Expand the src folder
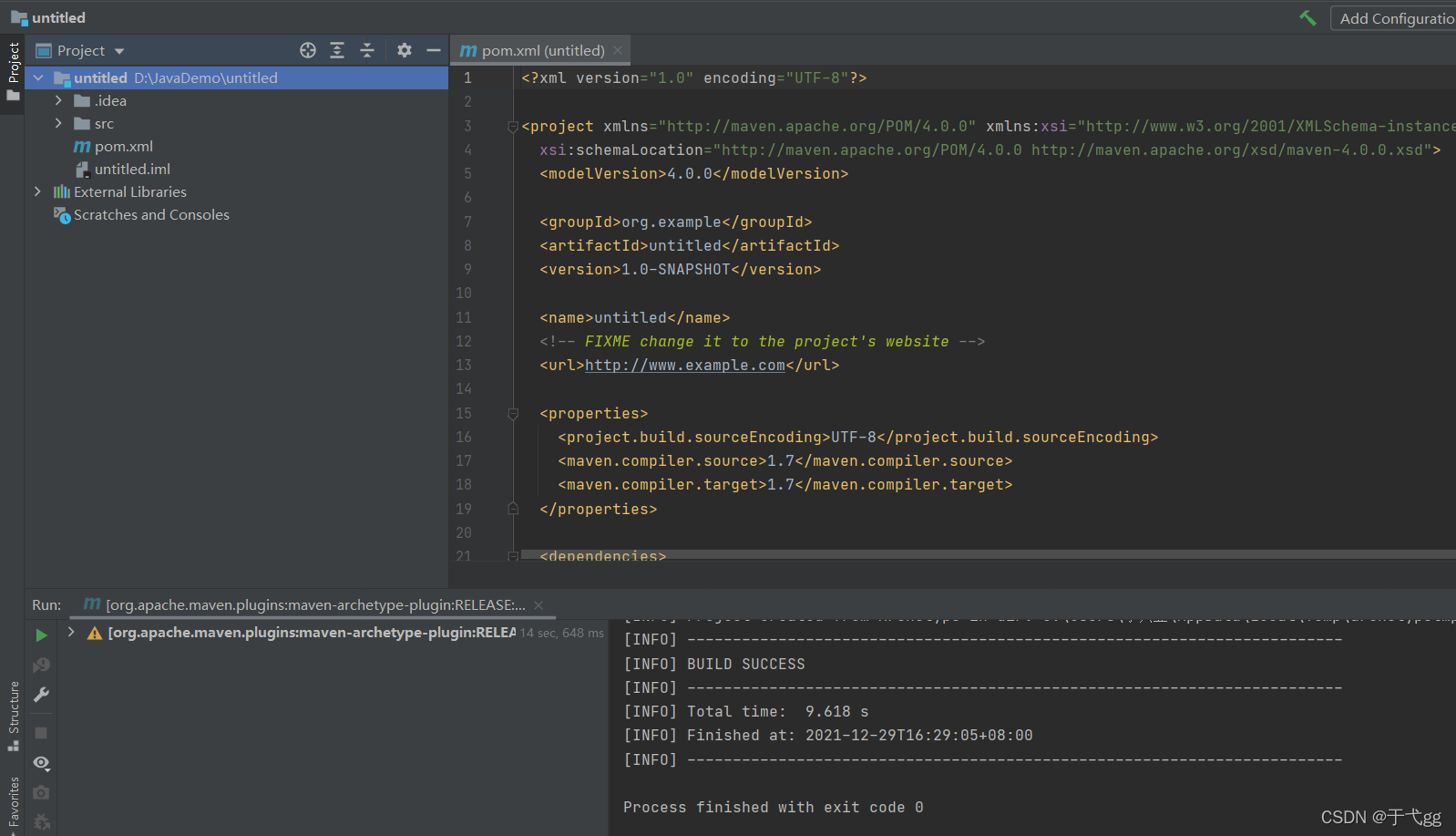The image size is (1456, 836). point(58,123)
